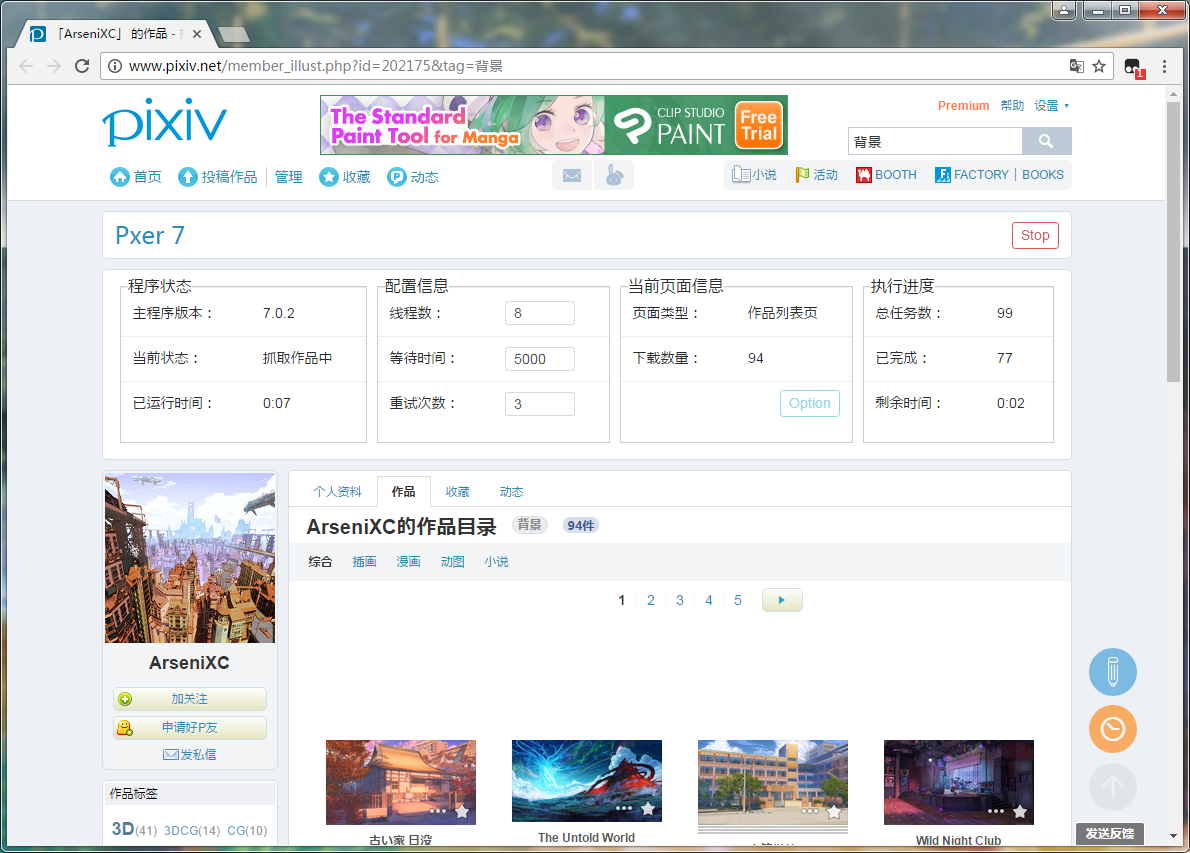The image size is (1190, 853).
Task: Click 申请好P友 friend request
Action: [x=190, y=728]
